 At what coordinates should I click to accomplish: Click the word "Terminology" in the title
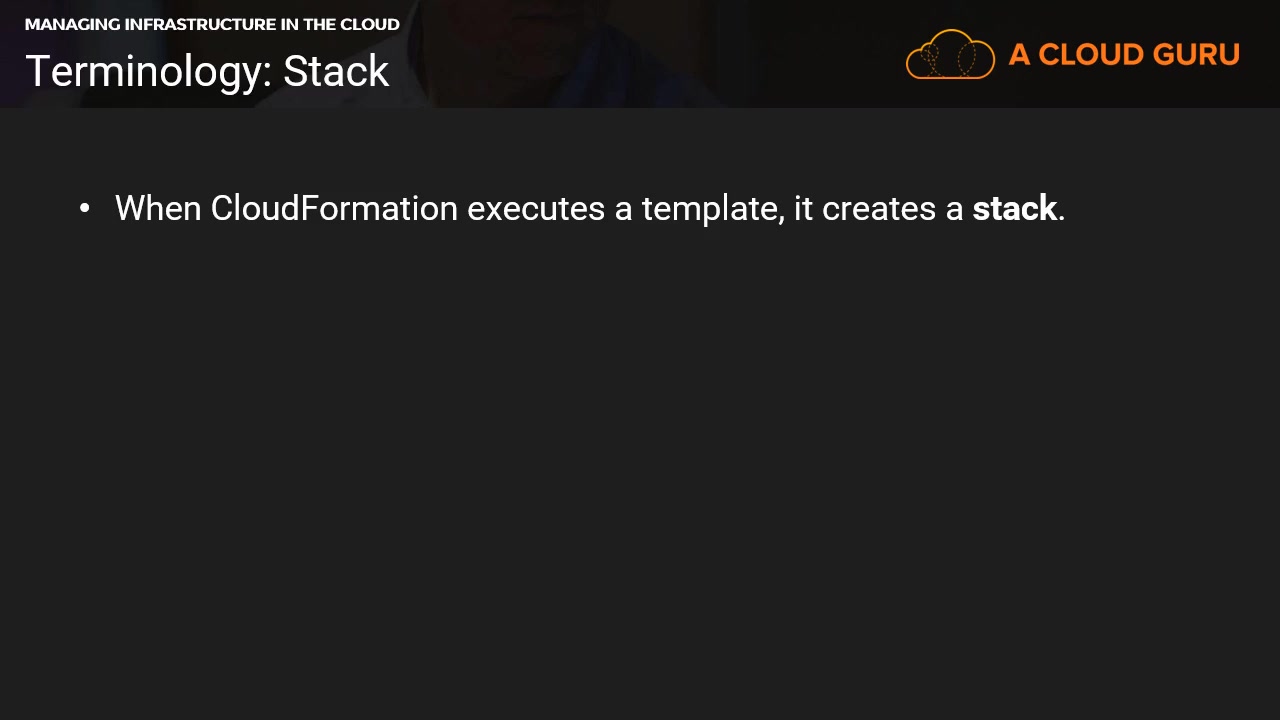coord(148,72)
